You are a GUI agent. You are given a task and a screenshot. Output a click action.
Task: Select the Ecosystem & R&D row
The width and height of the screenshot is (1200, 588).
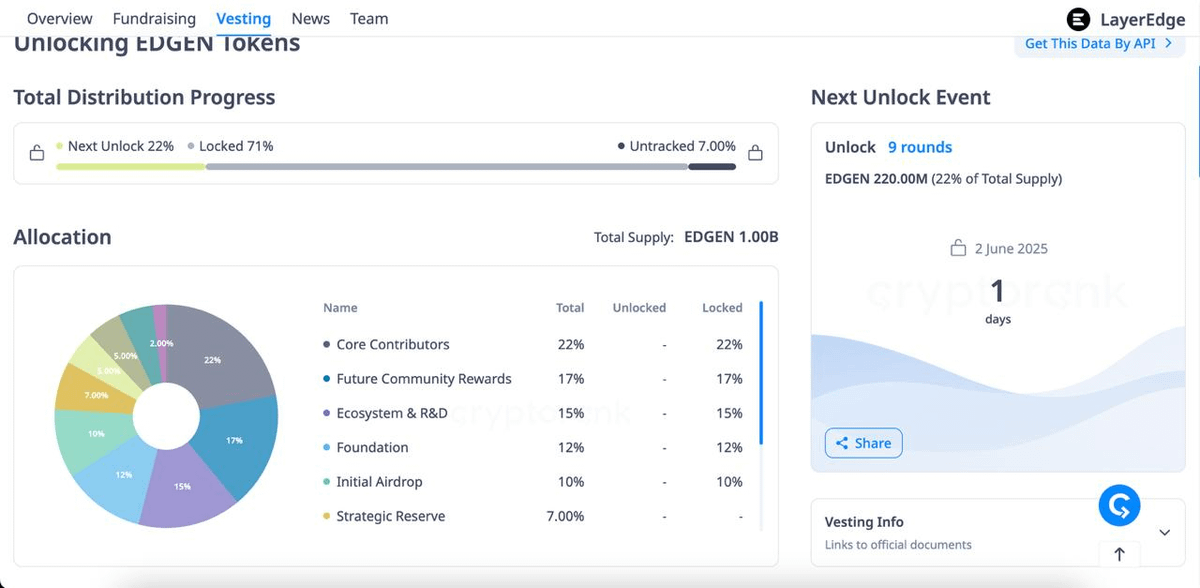pyautogui.click(x=533, y=413)
